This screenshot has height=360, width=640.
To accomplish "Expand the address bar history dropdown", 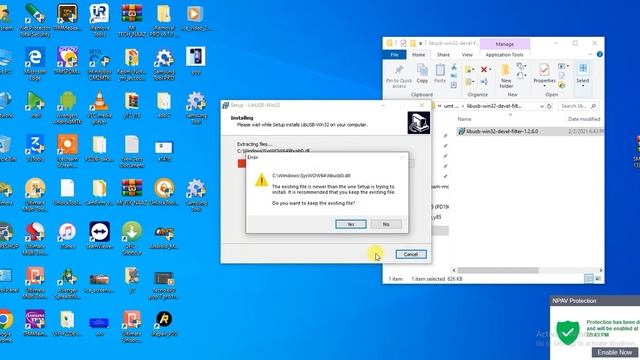I will [542, 106].
